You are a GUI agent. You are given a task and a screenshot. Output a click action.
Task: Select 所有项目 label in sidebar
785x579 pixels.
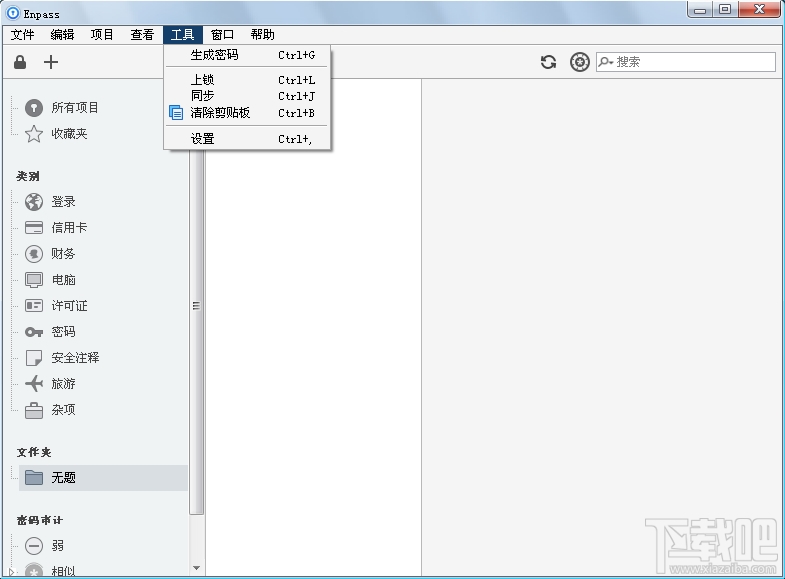tap(75, 108)
